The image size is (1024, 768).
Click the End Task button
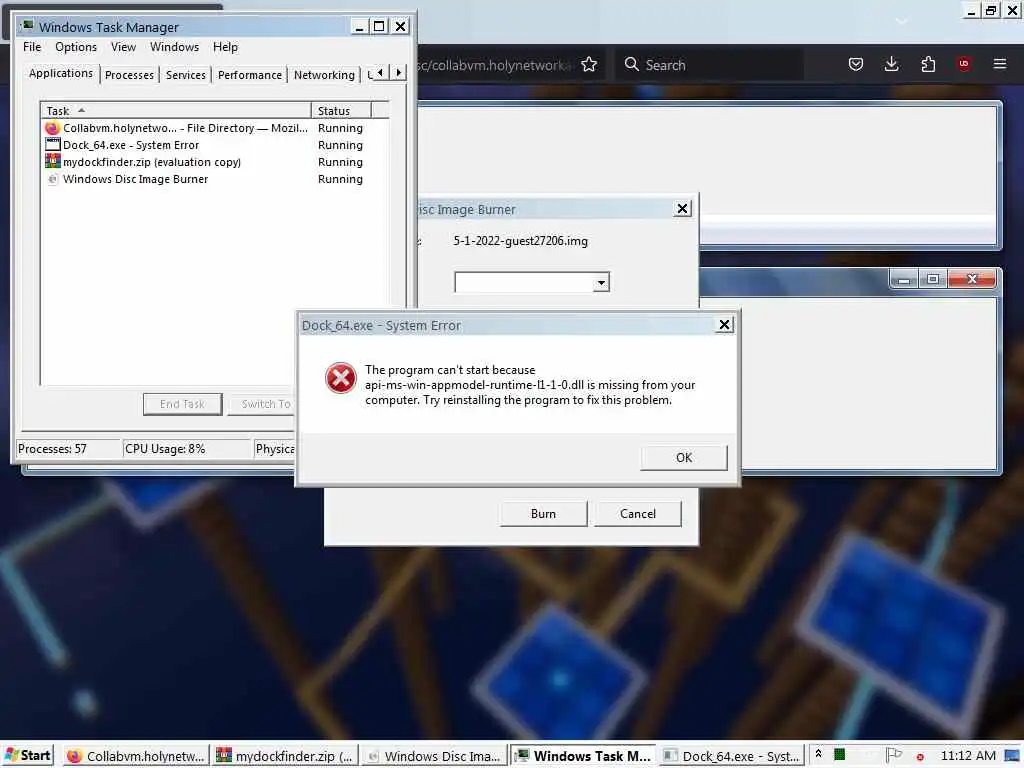point(182,404)
